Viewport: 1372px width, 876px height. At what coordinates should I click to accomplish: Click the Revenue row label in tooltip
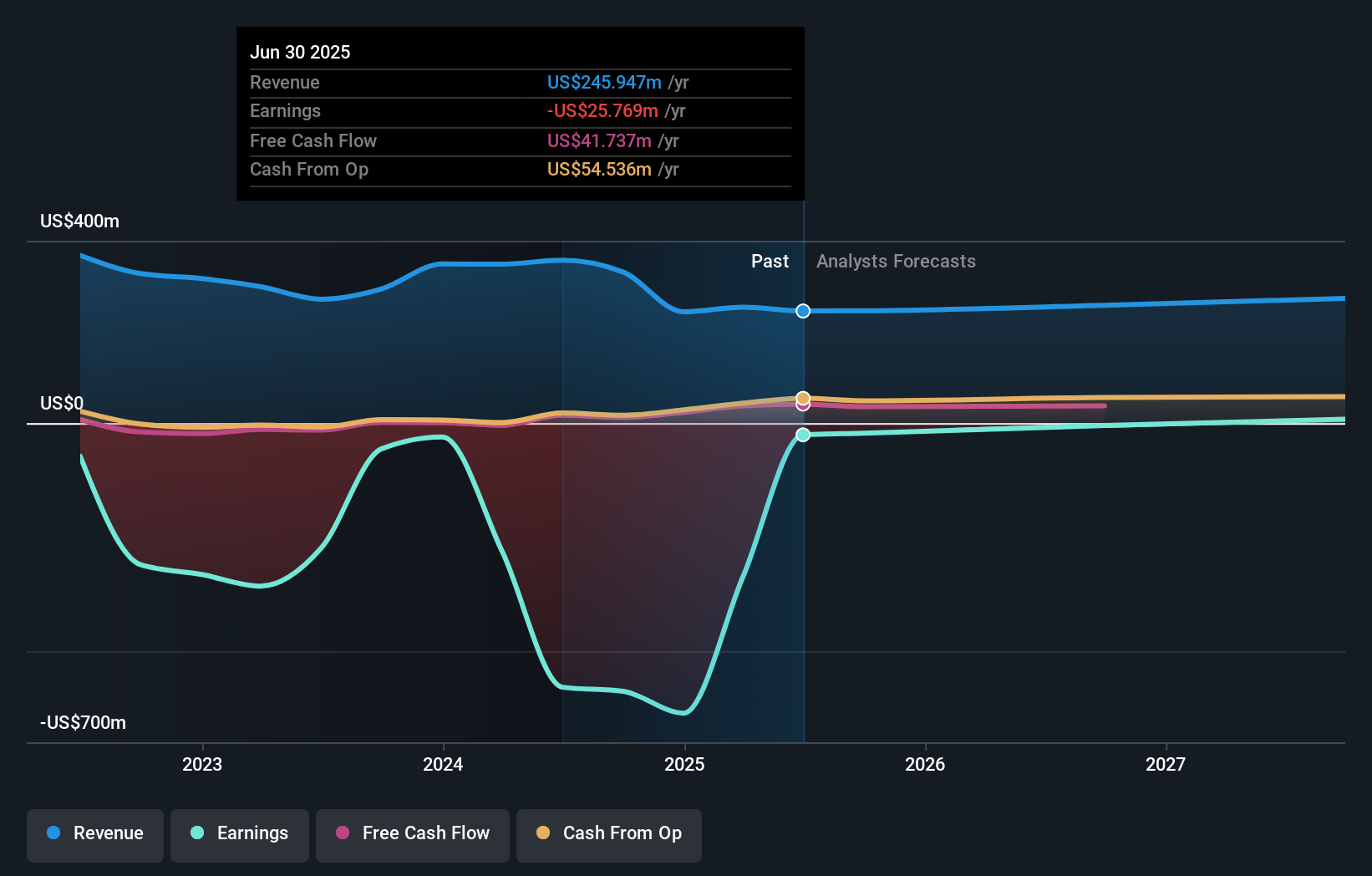coord(285,82)
